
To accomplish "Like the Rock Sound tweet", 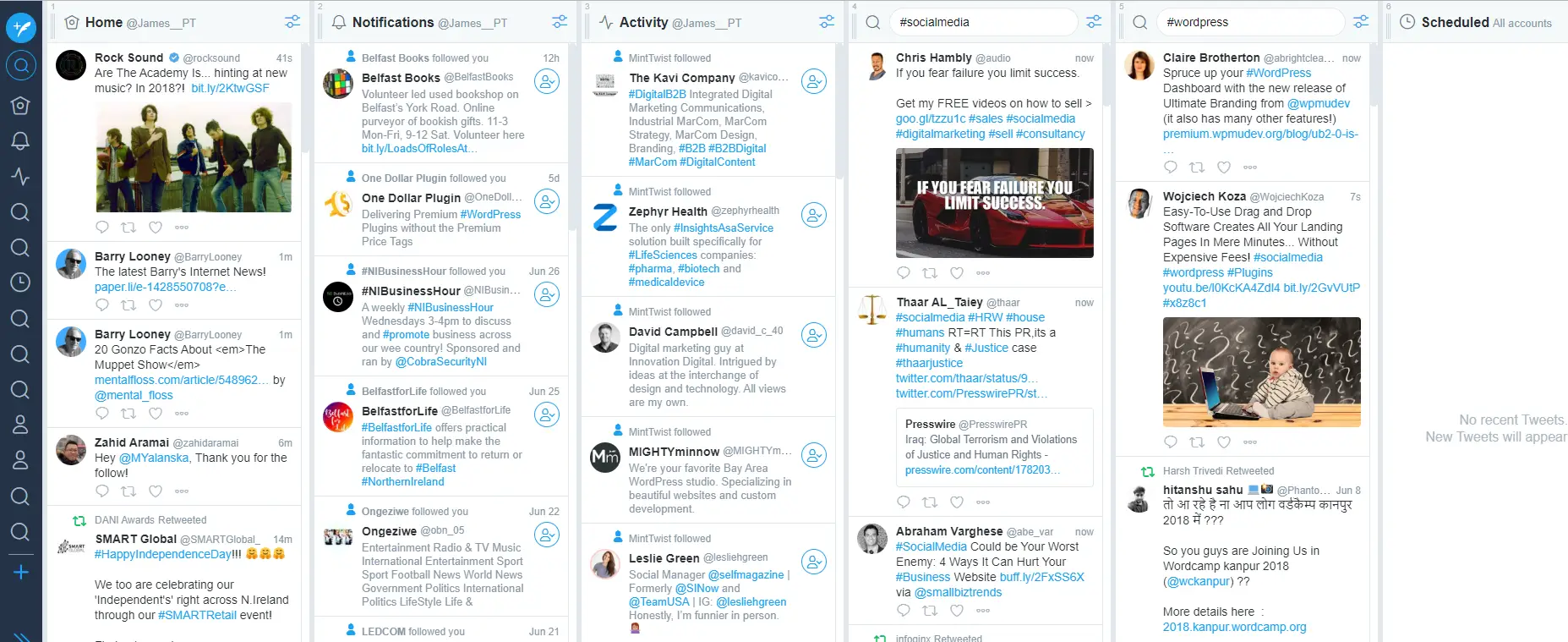I will point(156,227).
